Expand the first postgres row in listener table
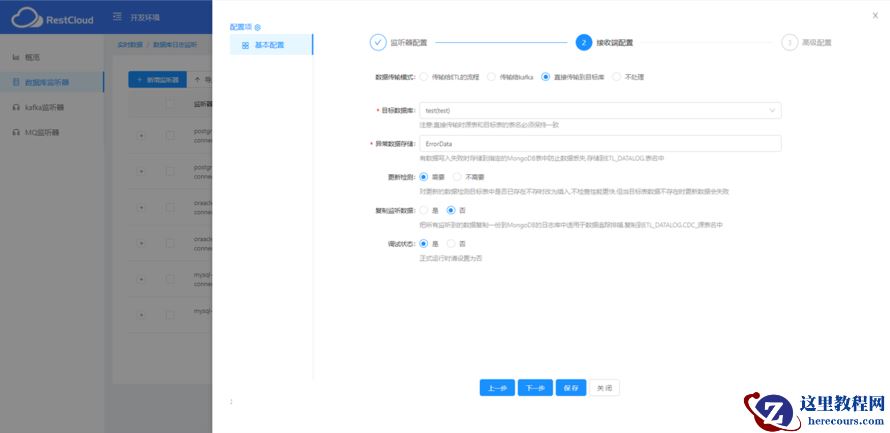890x433 pixels. point(141,135)
